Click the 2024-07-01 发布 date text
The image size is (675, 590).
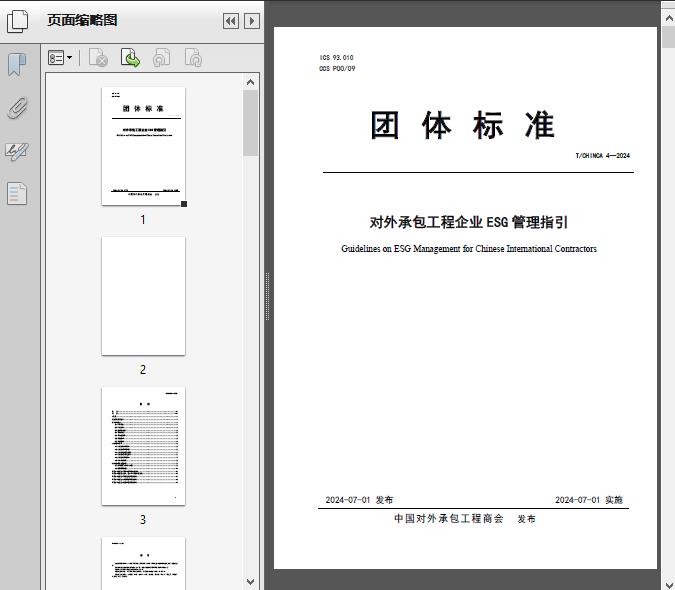click(359, 500)
